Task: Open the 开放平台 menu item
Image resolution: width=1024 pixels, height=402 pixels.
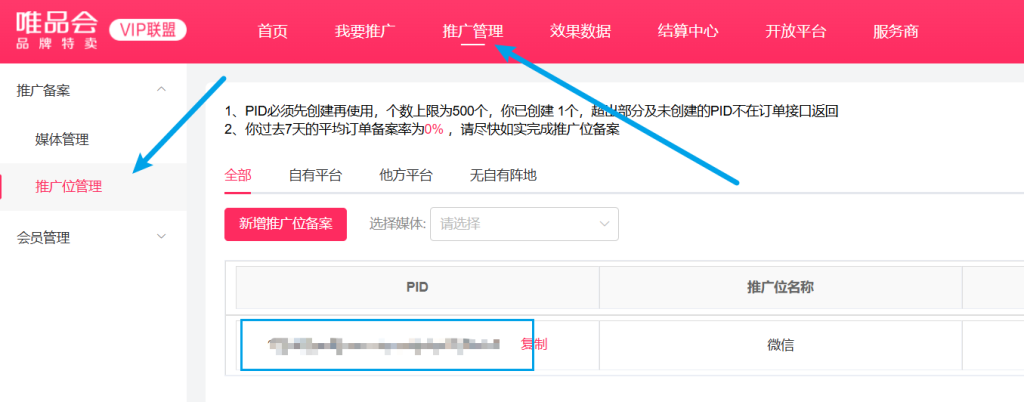Action: (795, 31)
